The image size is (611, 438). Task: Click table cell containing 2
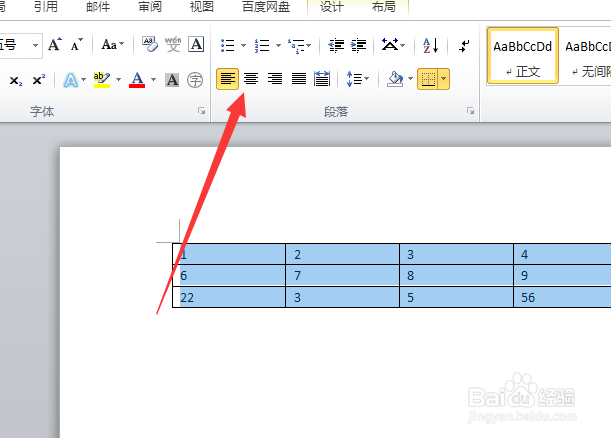[x=343, y=254]
